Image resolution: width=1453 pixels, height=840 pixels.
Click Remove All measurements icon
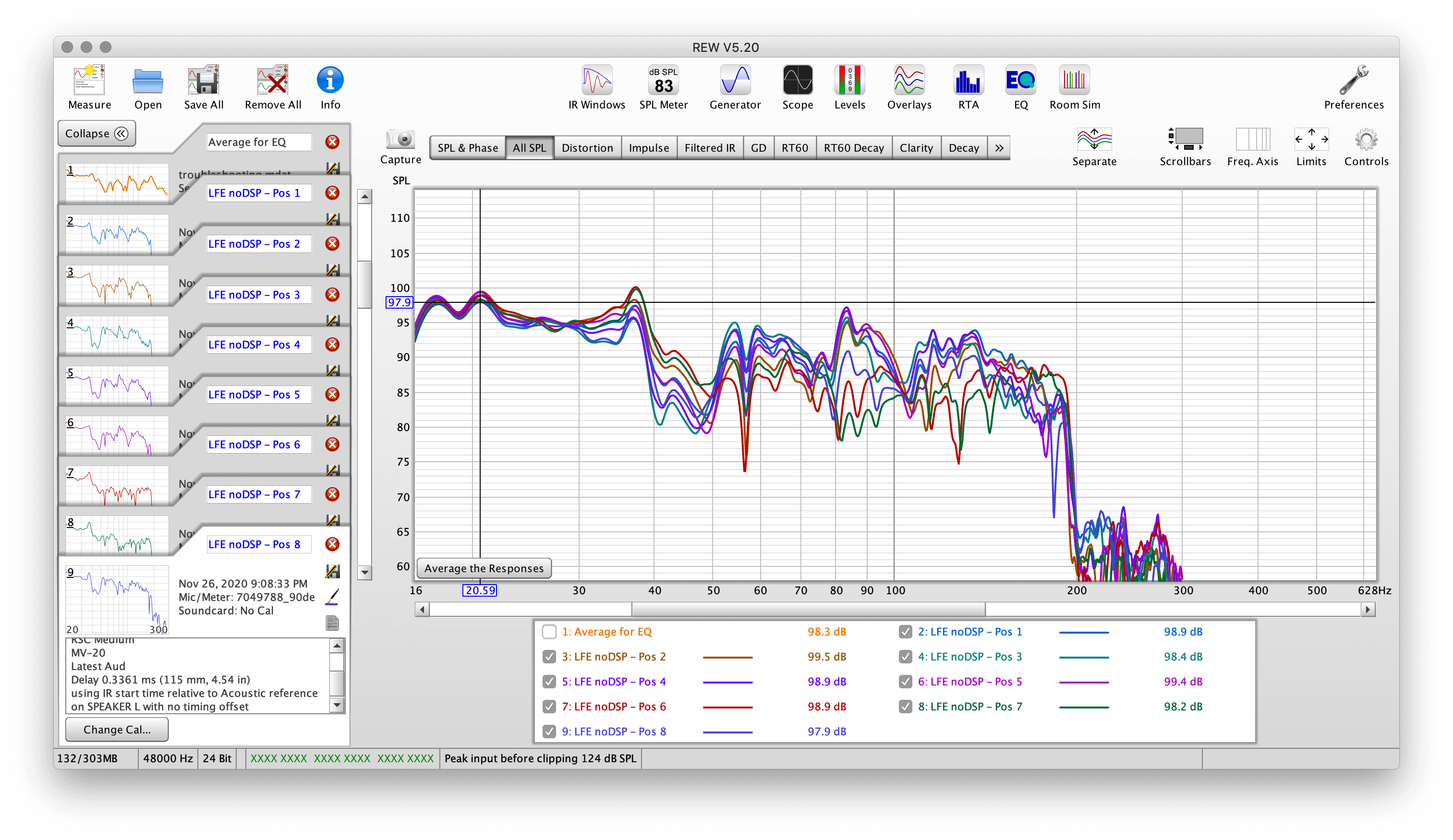click(x=273, y=80)
